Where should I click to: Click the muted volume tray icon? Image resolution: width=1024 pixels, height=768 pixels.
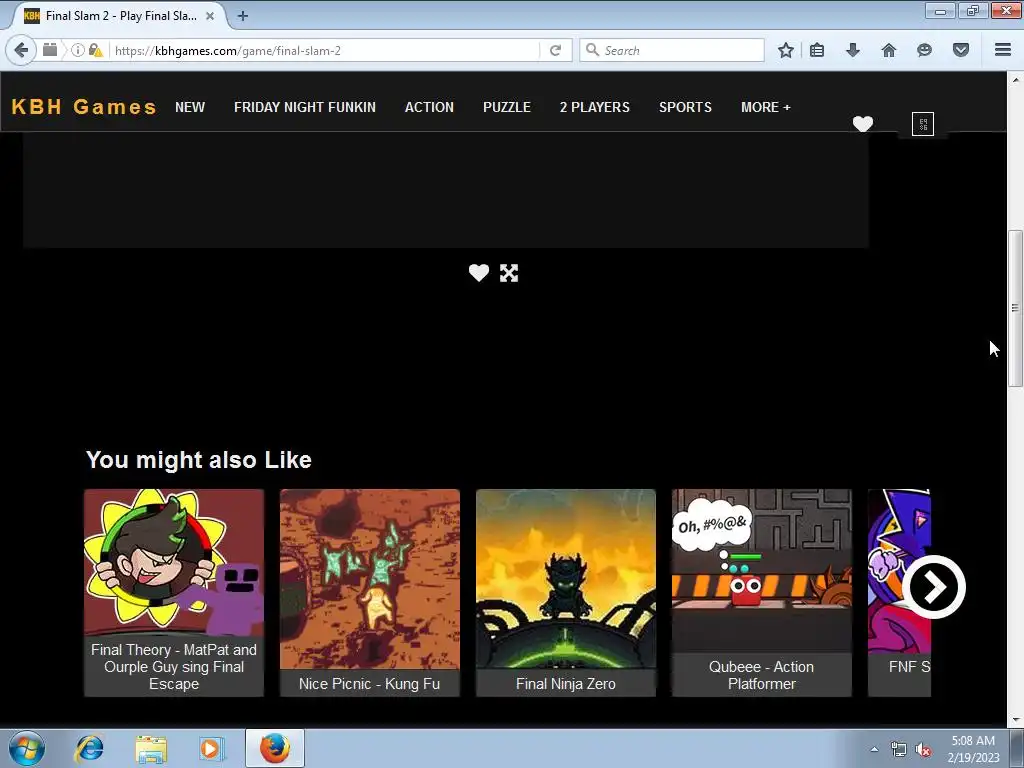click(x=923, y=749)
